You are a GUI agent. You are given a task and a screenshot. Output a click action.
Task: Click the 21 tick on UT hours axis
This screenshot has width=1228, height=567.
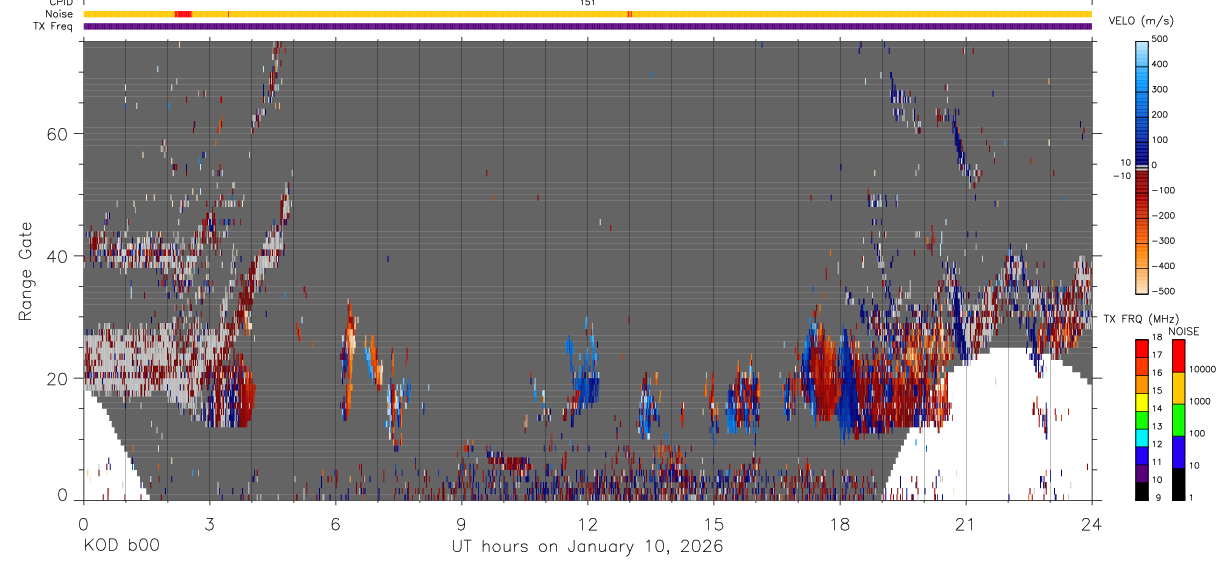[965, 523]
